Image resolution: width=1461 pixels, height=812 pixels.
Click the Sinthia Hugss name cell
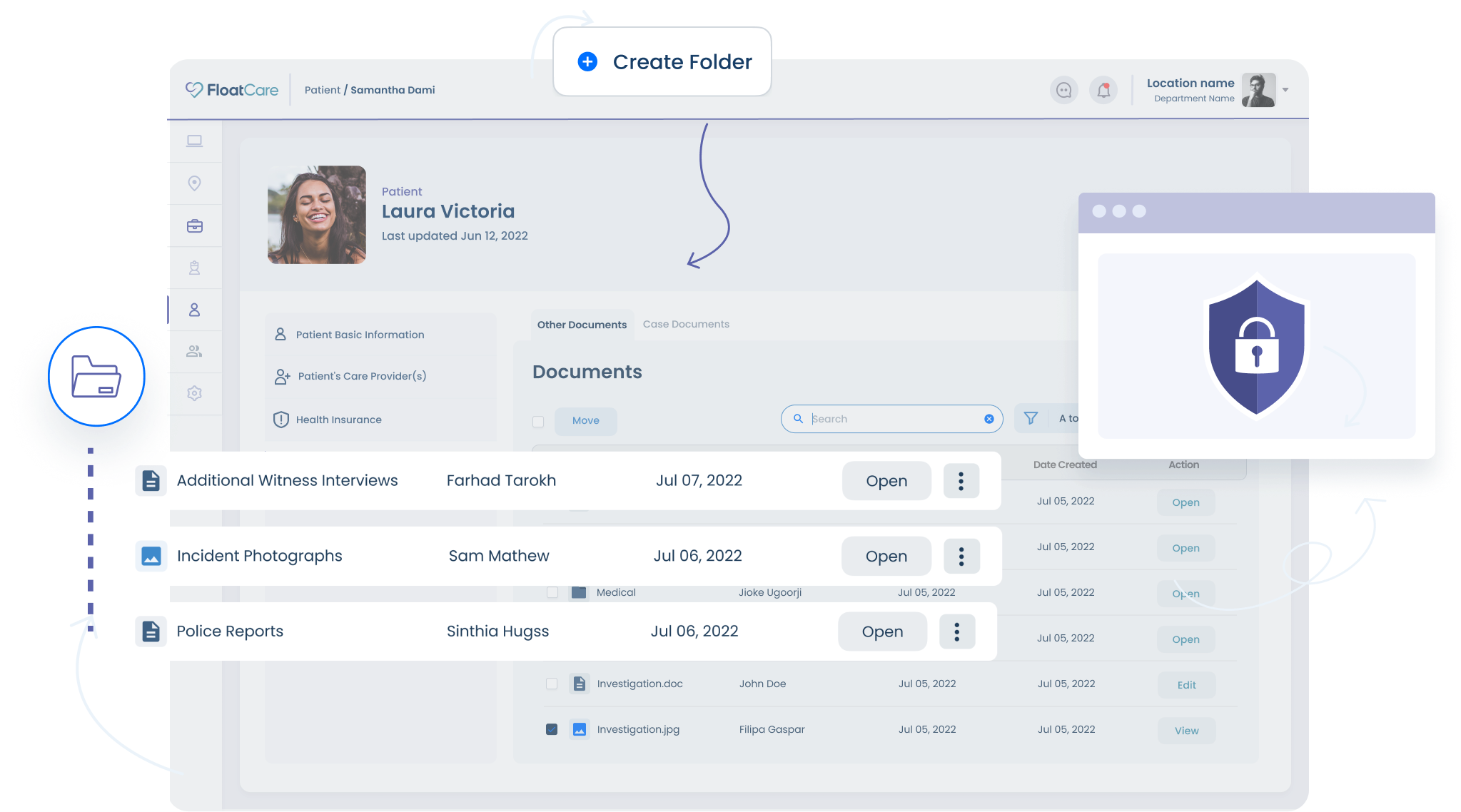coord(497,631)
